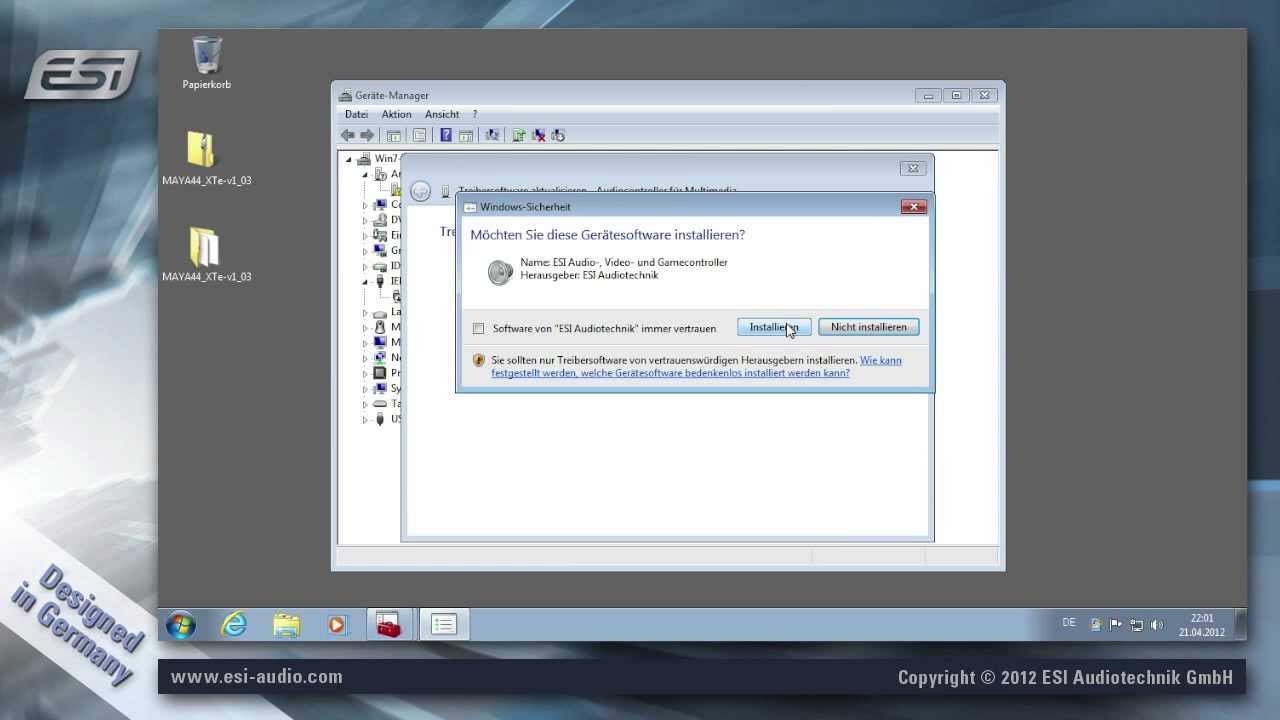Click the red toolbox taskbar icon
1280x720 pixels.
coord(388,625)
